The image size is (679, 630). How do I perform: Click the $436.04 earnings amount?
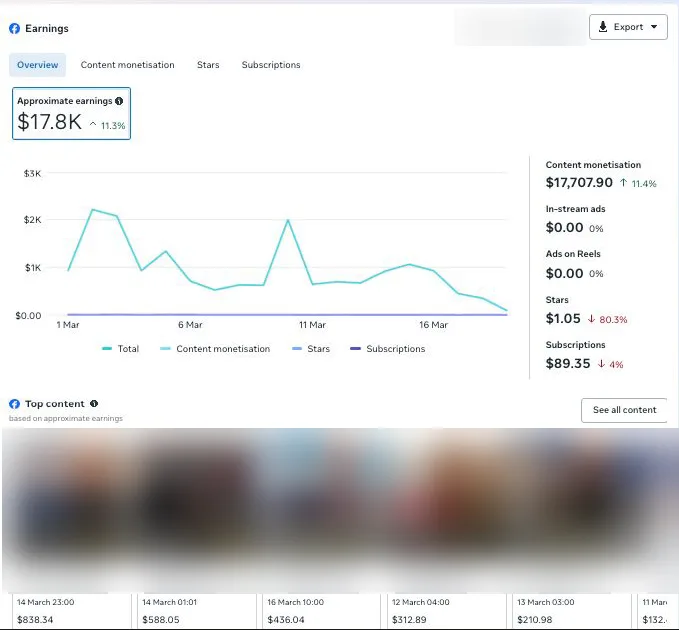coord(286,620)
